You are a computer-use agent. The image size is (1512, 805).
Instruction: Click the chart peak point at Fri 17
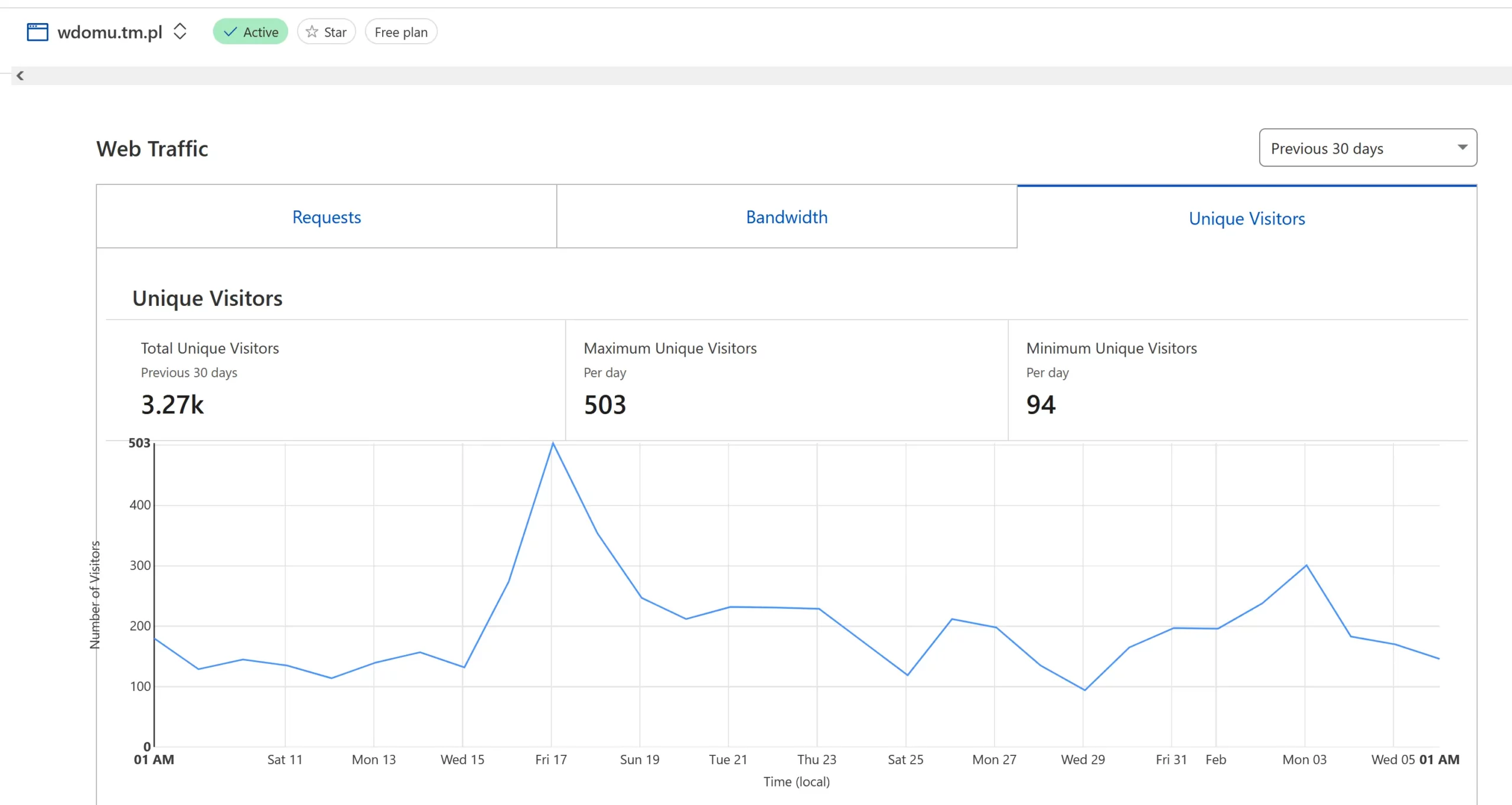(x=553, y=443)
